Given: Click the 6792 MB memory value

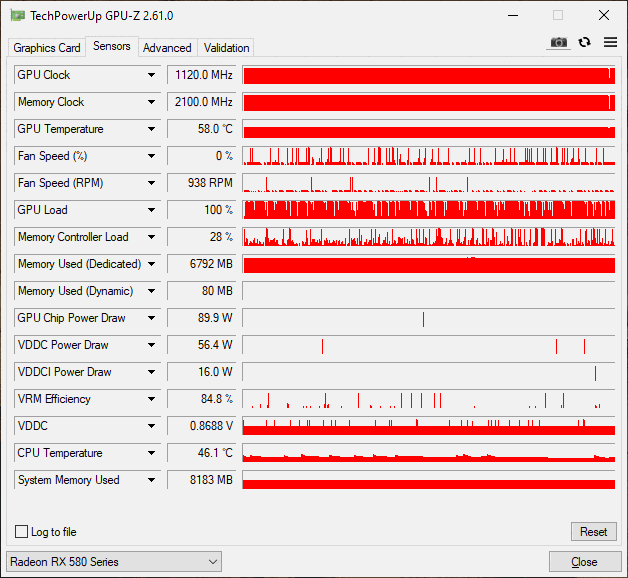Looking at the screenshot, I should point(201,264).
